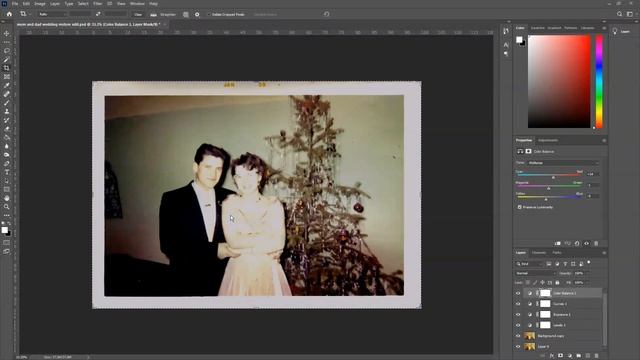Screen dimensions: 640x360
Task: Toggle Preserve Luminosity checkbox
Action: pos(520,207)
